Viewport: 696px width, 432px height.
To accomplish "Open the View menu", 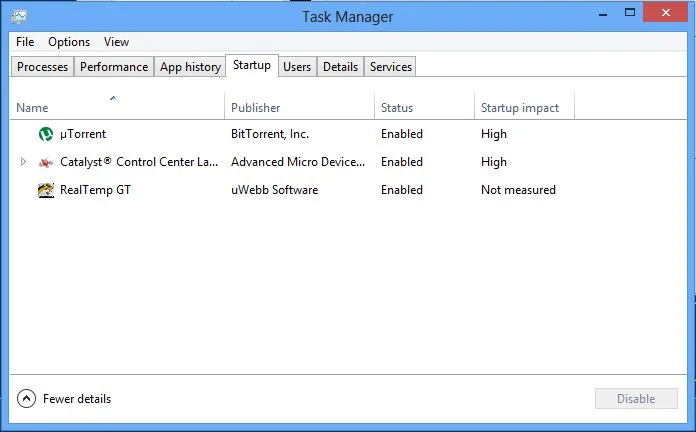I will click(x=116, y=42).
